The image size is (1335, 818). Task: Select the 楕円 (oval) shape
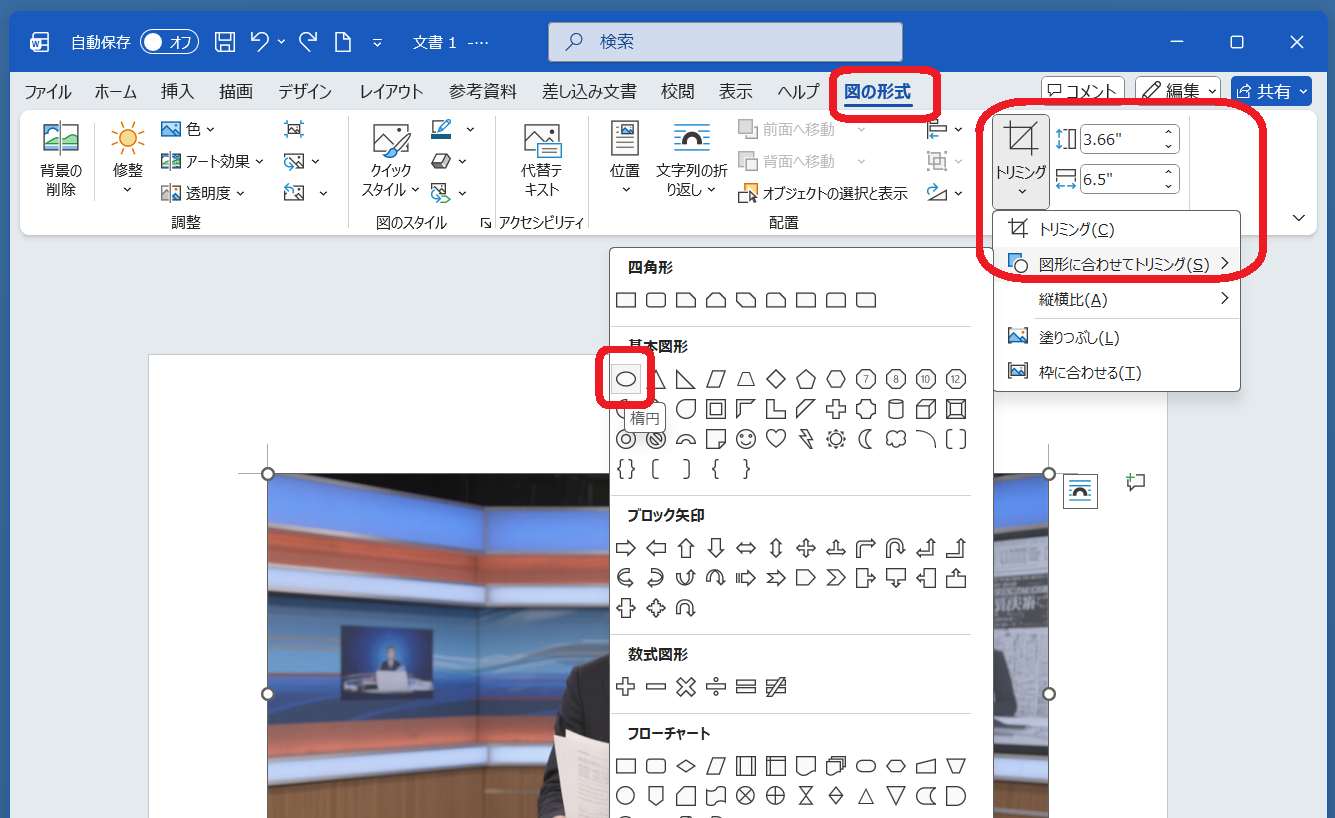pyautogui.click(x=625, y=378)
